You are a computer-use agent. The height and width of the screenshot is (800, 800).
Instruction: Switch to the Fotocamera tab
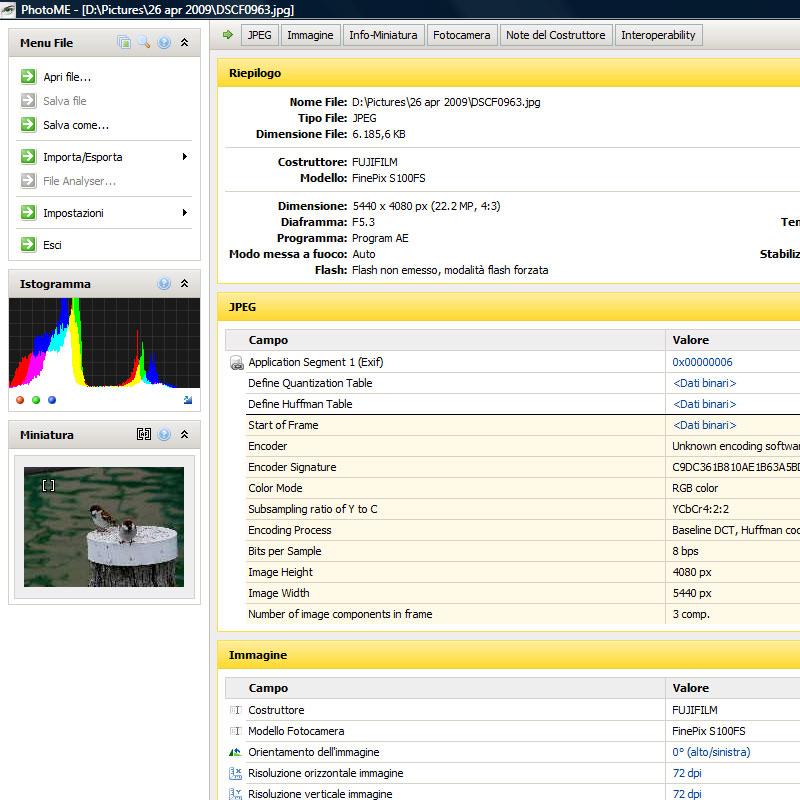[461, 35]
